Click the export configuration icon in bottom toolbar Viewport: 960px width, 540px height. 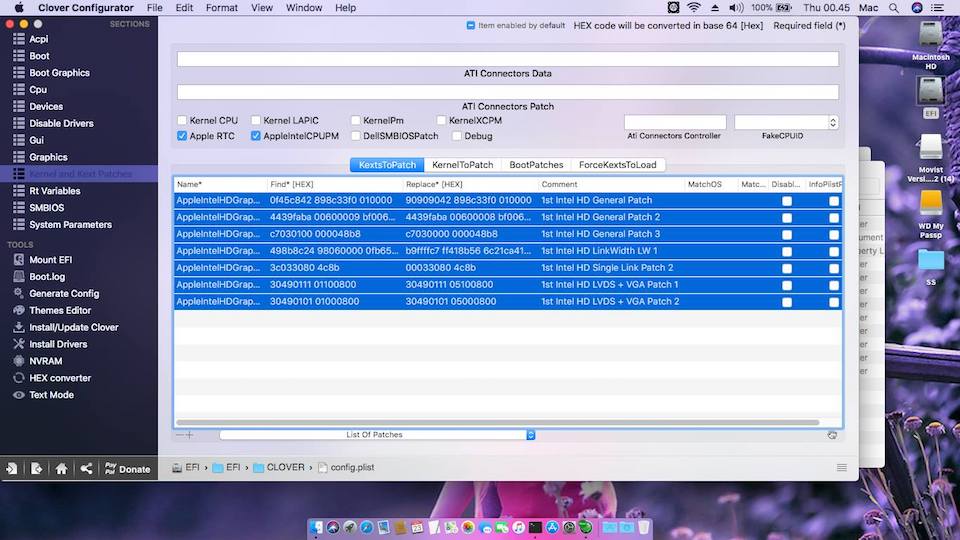[37, 468]
